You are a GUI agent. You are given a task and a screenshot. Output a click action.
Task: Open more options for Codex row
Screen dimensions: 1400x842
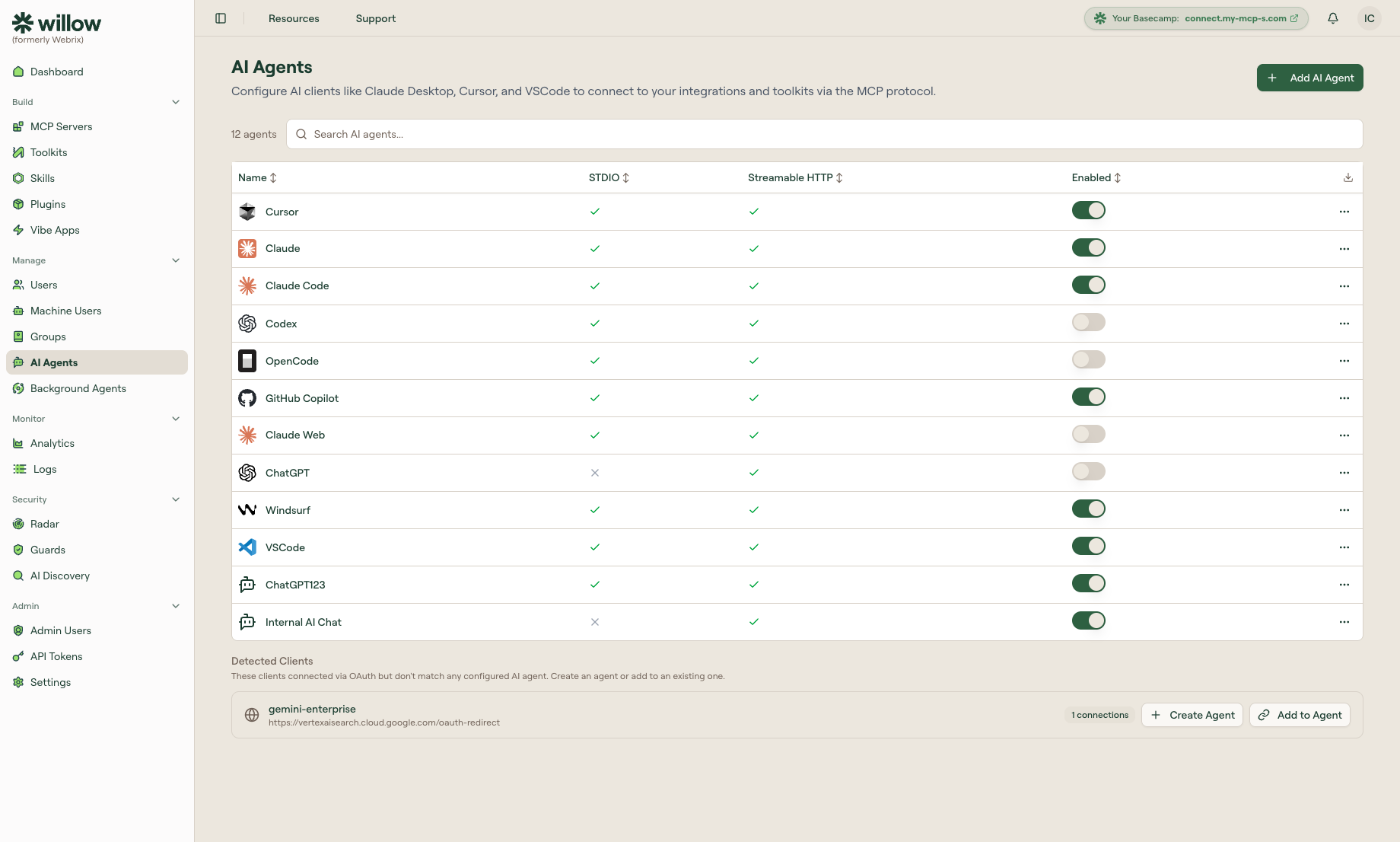pyautogui.click(x=1344, y=324)
